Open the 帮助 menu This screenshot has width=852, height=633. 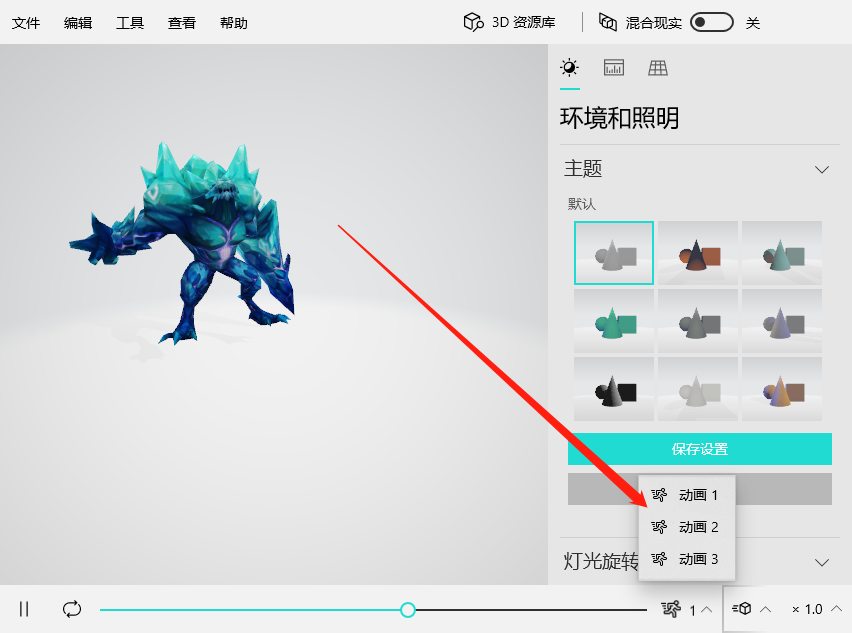point(234,23)
